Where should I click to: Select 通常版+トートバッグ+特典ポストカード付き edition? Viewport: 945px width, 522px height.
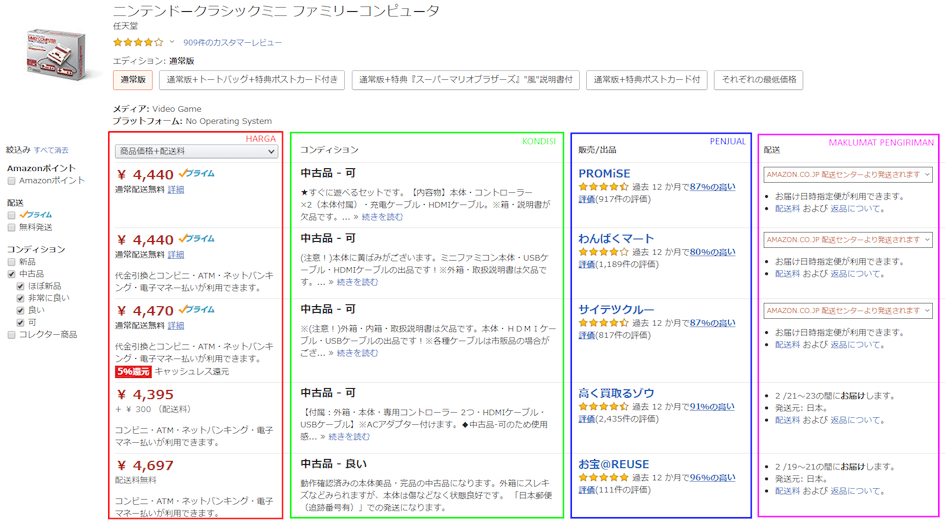tap(252, 80)
